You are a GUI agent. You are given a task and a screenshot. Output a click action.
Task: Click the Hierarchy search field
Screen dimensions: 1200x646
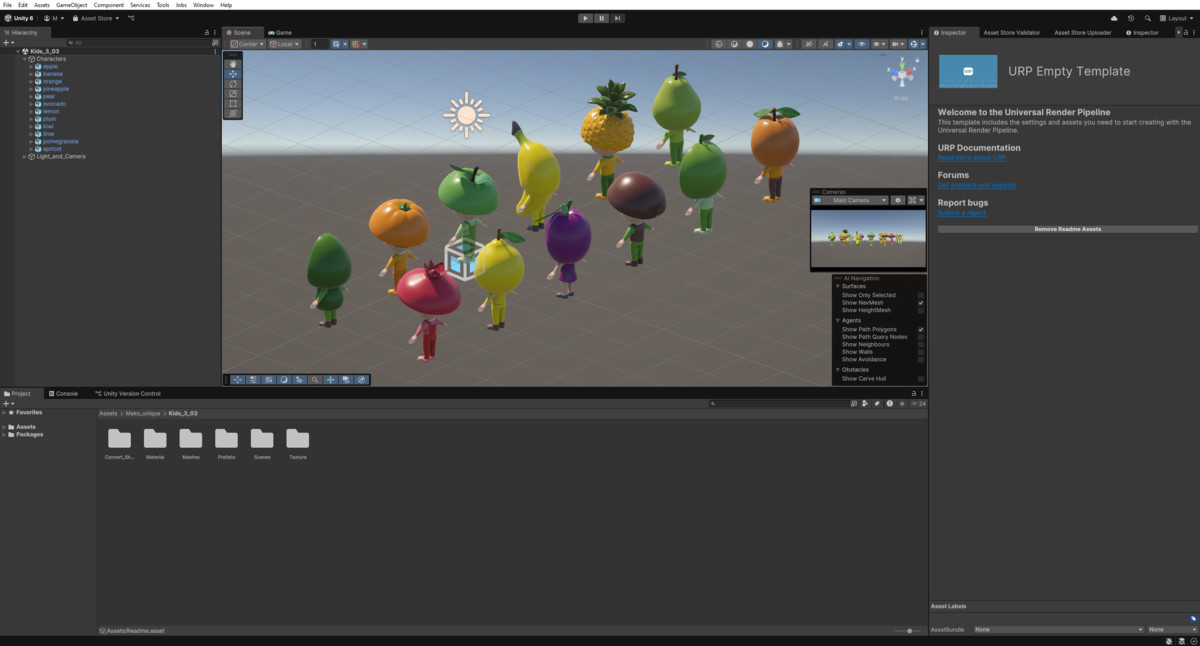[140, 43]
